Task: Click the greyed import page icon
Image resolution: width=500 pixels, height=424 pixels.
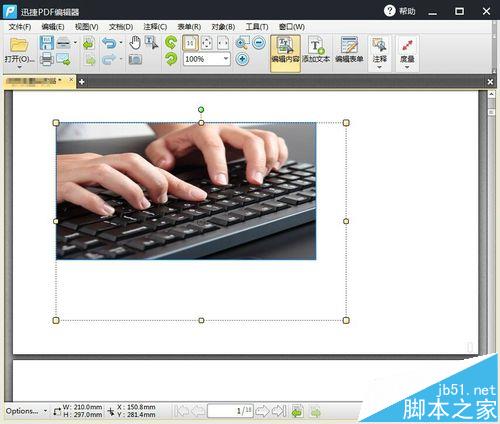Action: coord(90,60)
